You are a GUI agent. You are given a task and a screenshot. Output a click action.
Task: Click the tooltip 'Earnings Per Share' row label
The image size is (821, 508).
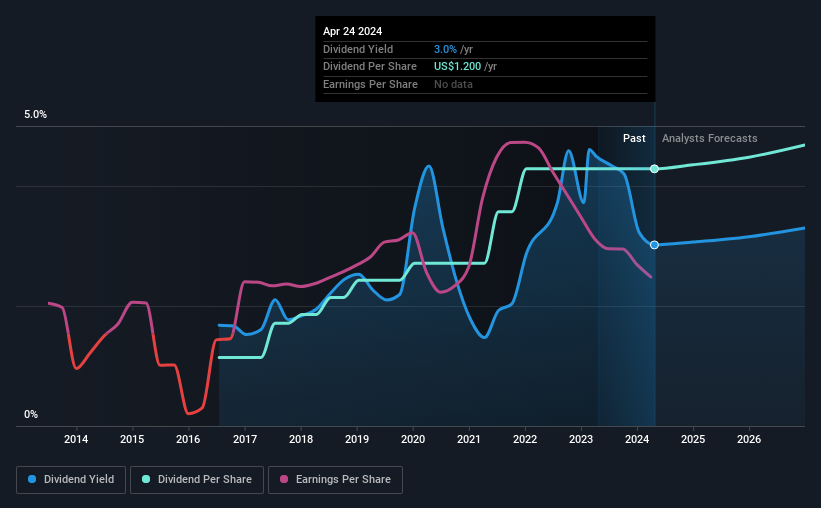tap(370, 84)
